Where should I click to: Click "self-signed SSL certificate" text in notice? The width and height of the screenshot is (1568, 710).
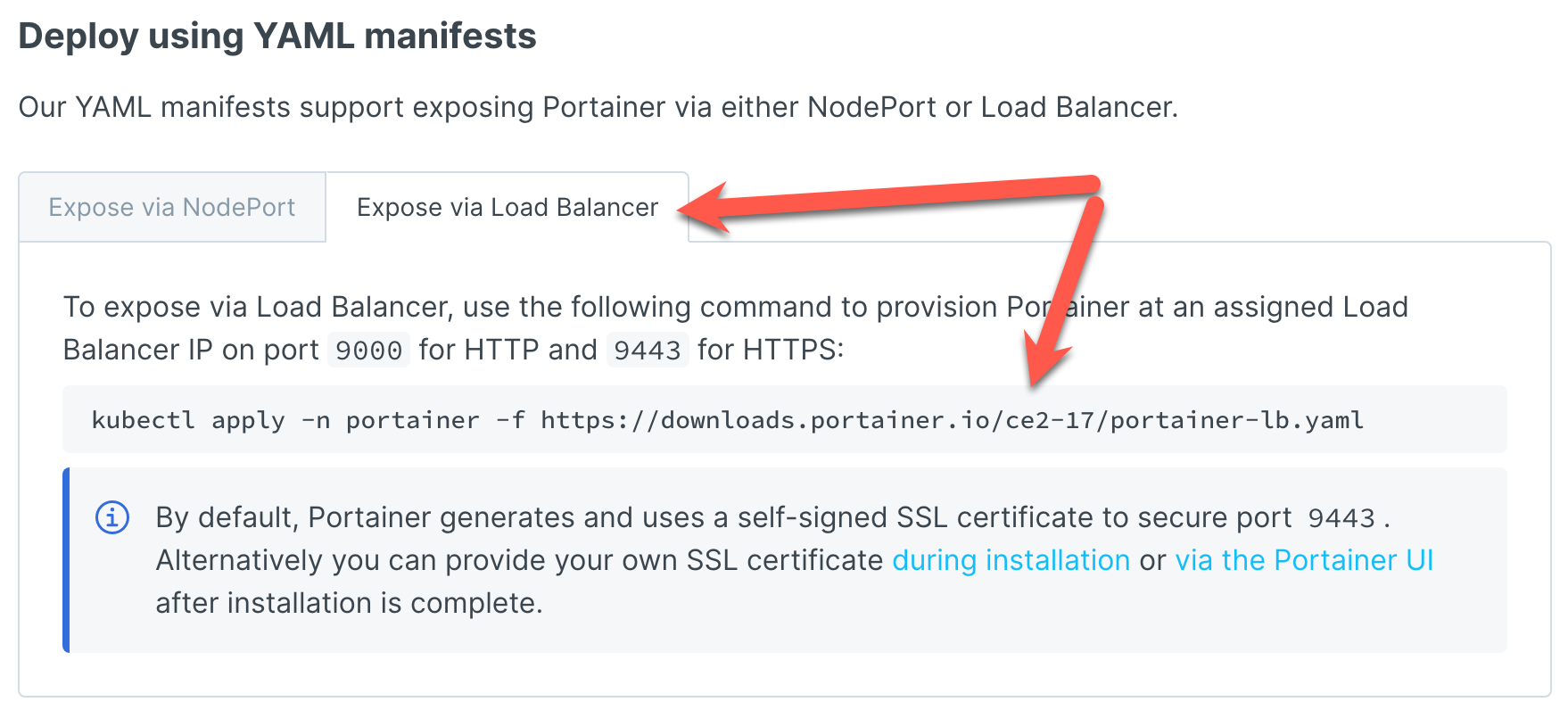(919, 517)
